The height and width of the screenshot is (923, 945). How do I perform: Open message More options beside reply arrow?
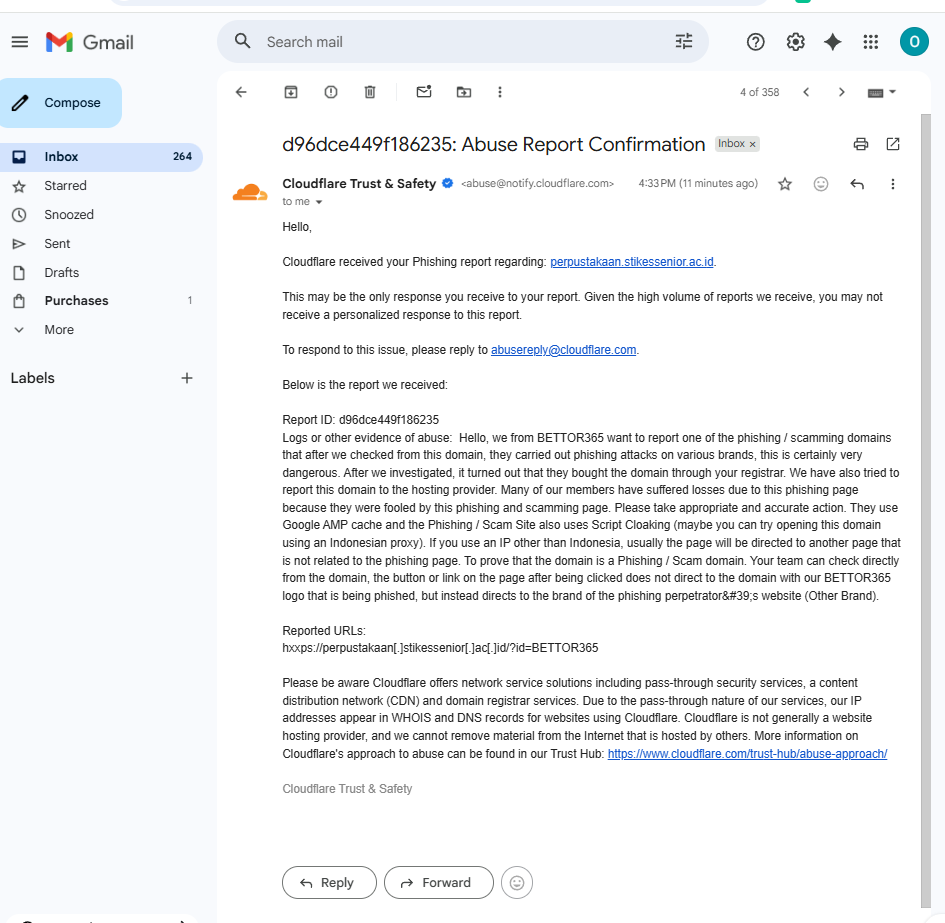(893, 184)
